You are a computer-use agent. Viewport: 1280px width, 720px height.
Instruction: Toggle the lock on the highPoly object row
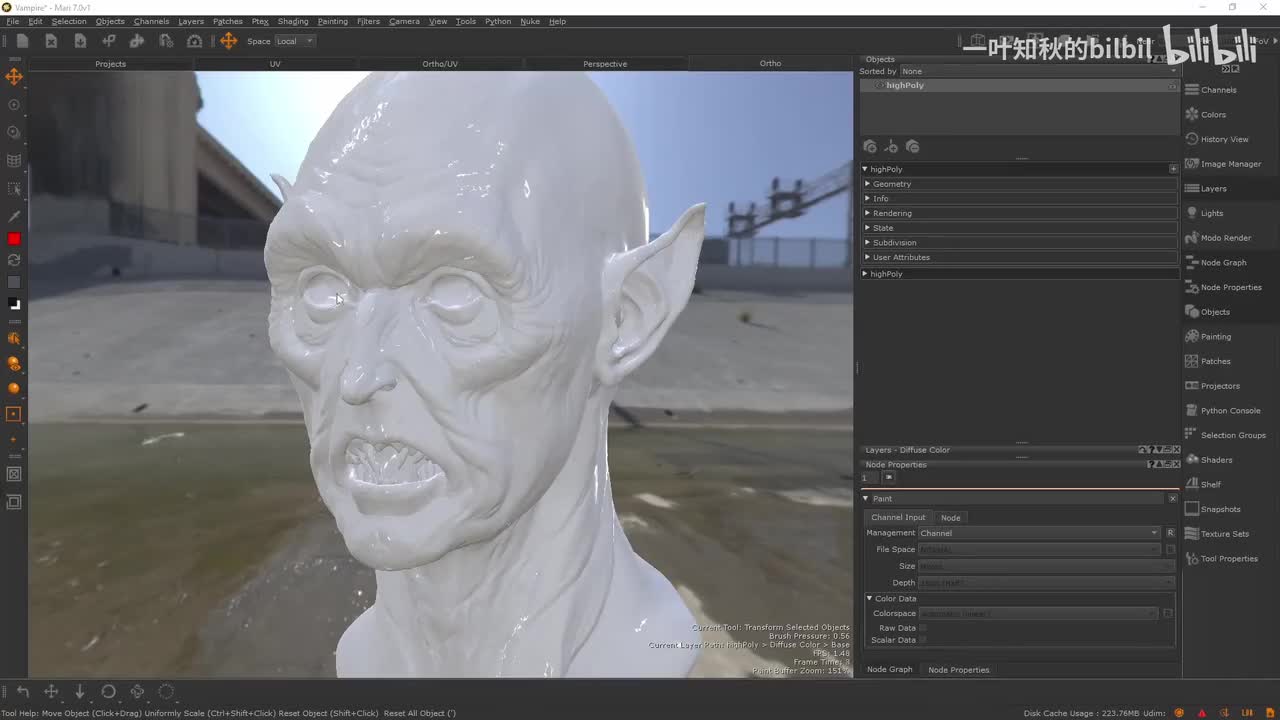[x=1173, y=86]
